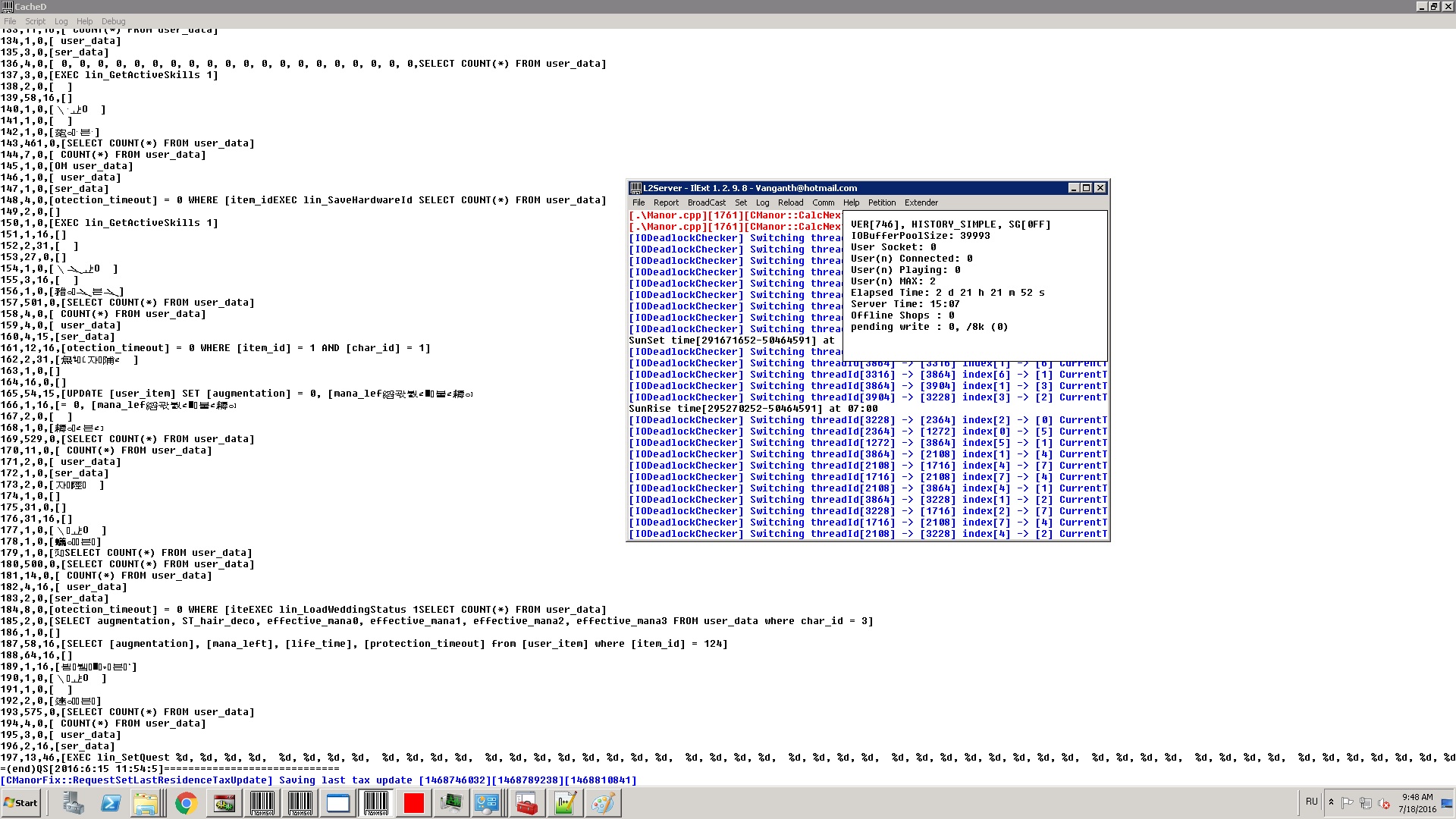1456x819 pixels.
Task: Open the red toolbox taskbar application
Action: [526, 803]
